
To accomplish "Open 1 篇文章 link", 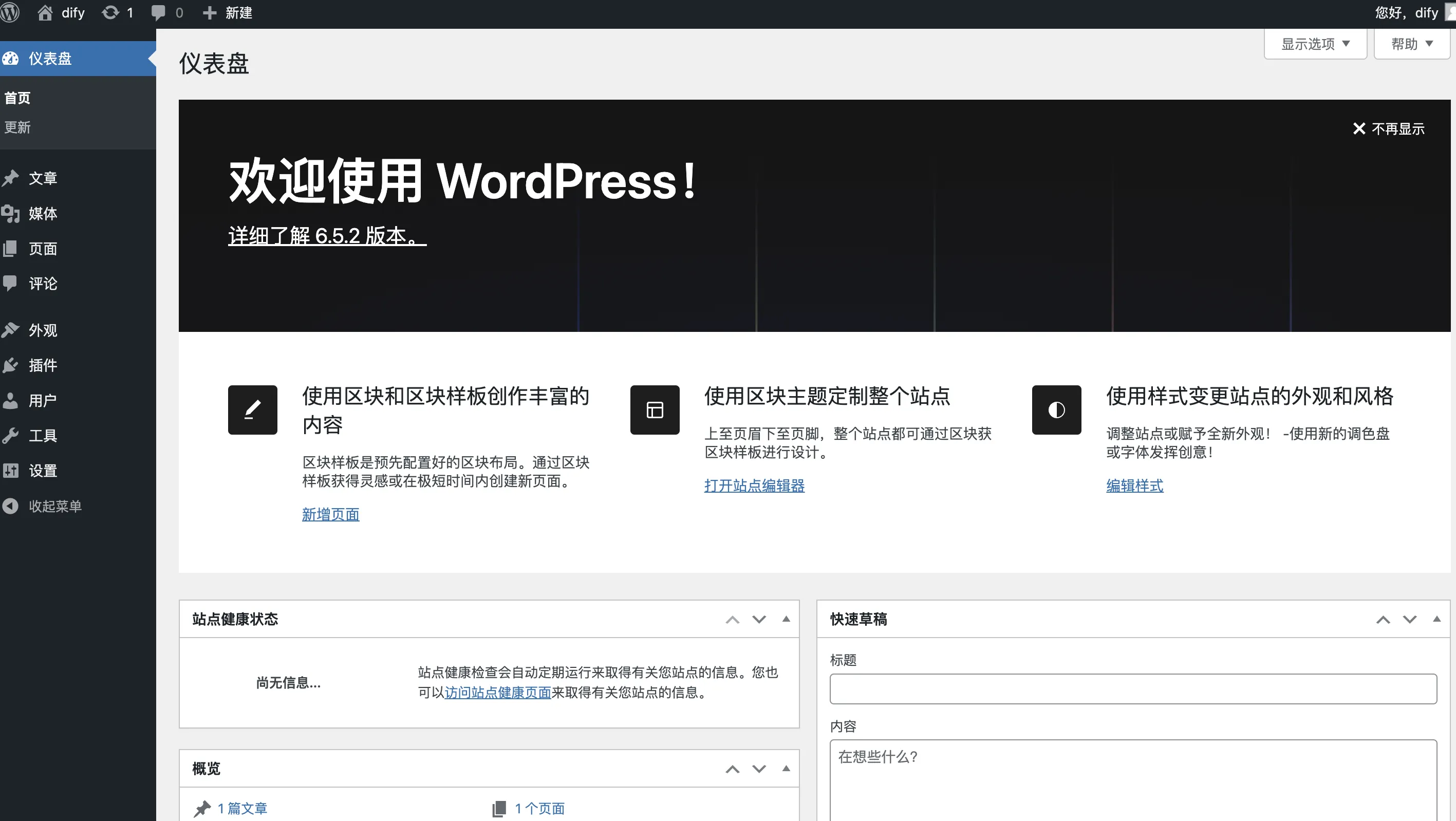I will pos(242,809).
